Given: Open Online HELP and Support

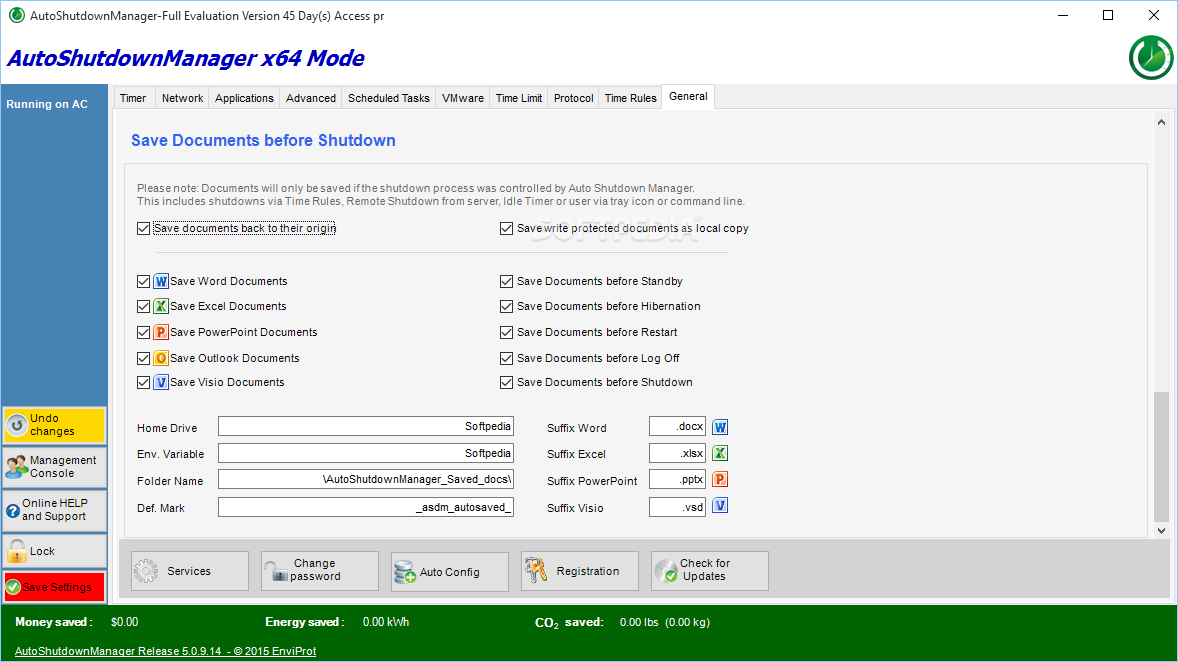Looking at the screenshot, I should tap(54, 510).
